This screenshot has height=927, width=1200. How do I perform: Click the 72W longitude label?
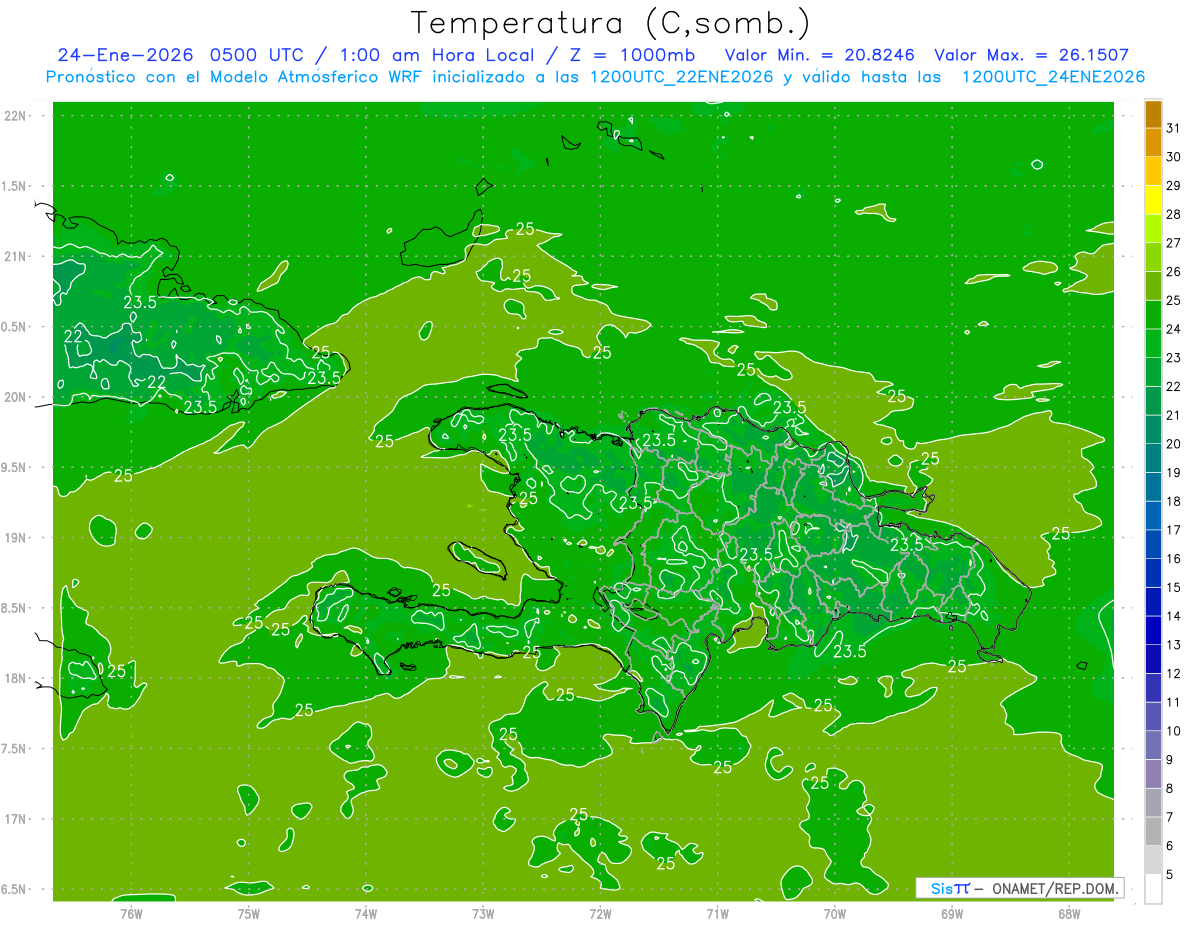click(x=600, y=914)
